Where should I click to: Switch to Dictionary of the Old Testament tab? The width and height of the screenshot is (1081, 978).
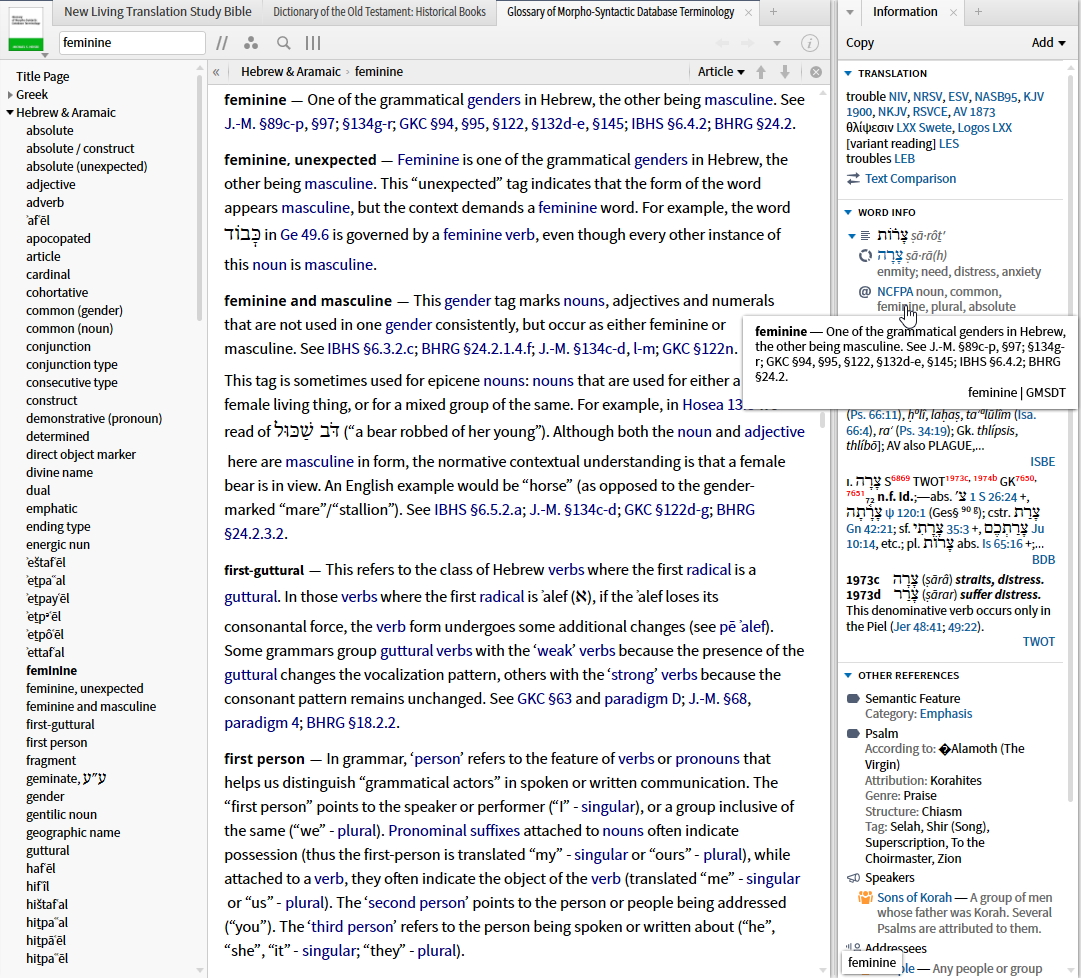click(379, 12)
